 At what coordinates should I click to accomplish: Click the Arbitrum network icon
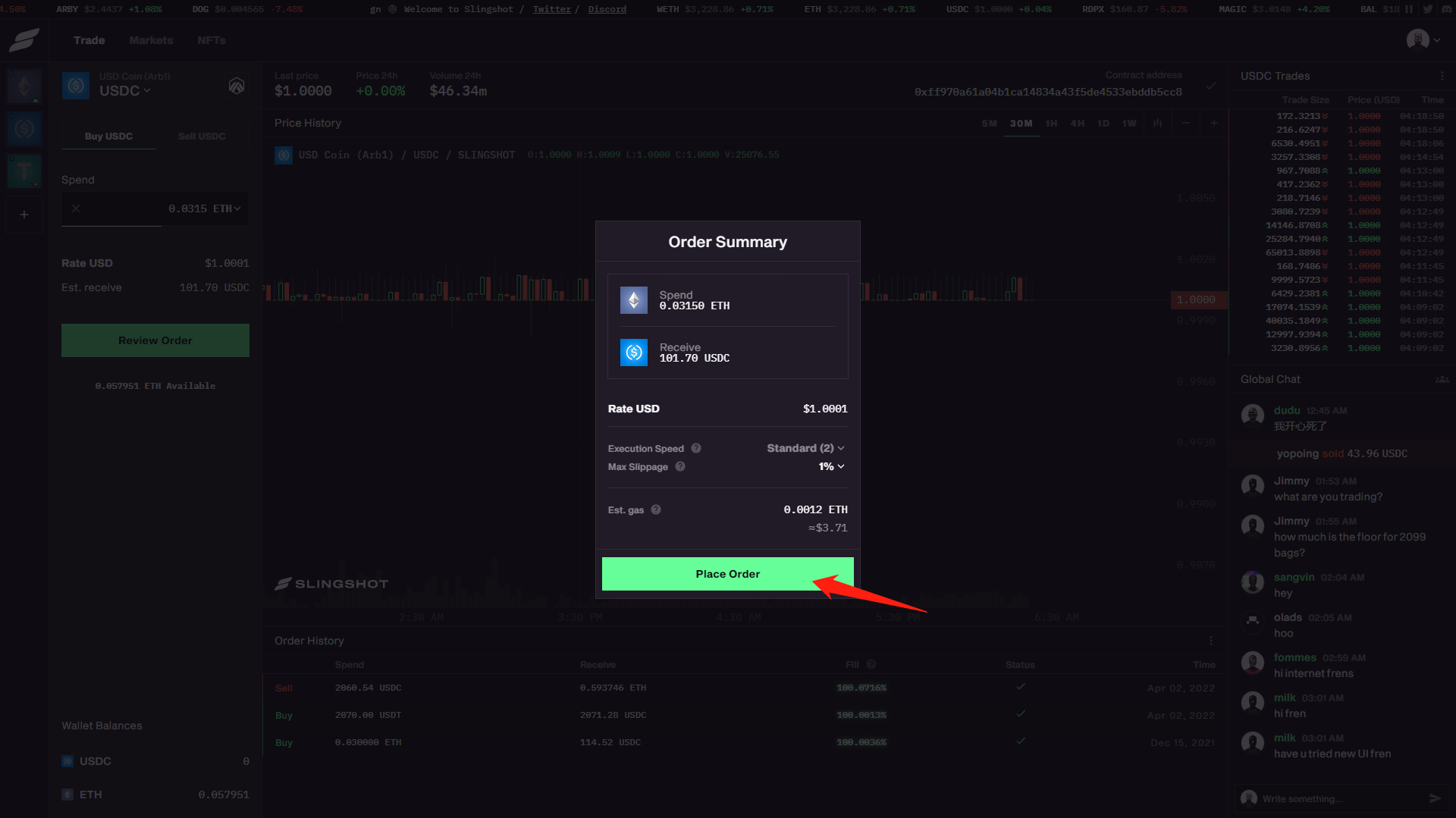(237, 86)
